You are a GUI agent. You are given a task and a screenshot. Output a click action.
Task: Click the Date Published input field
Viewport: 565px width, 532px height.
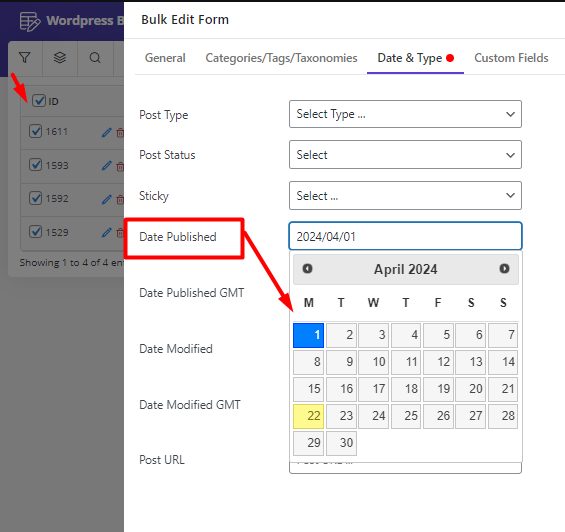point(405,236)
